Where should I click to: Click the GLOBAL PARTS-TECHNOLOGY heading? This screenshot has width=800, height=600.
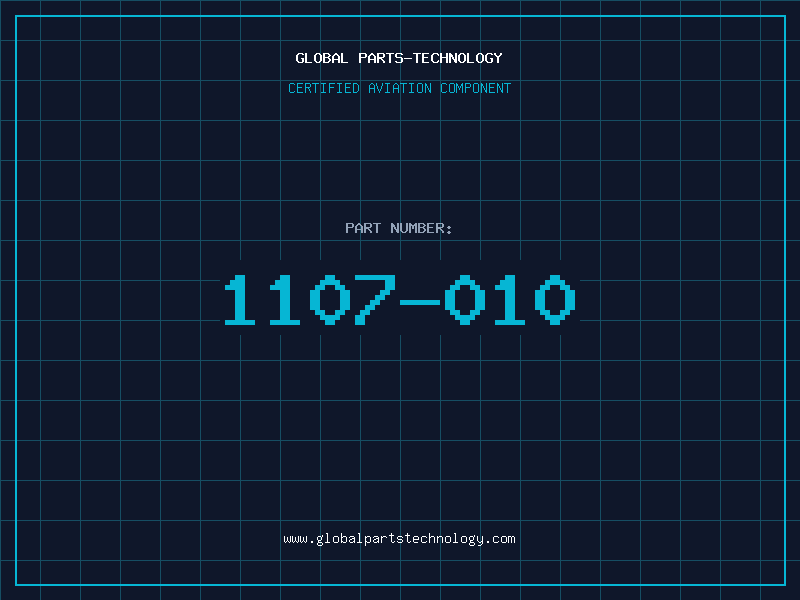pyautogui.click(x=399, y=58)
